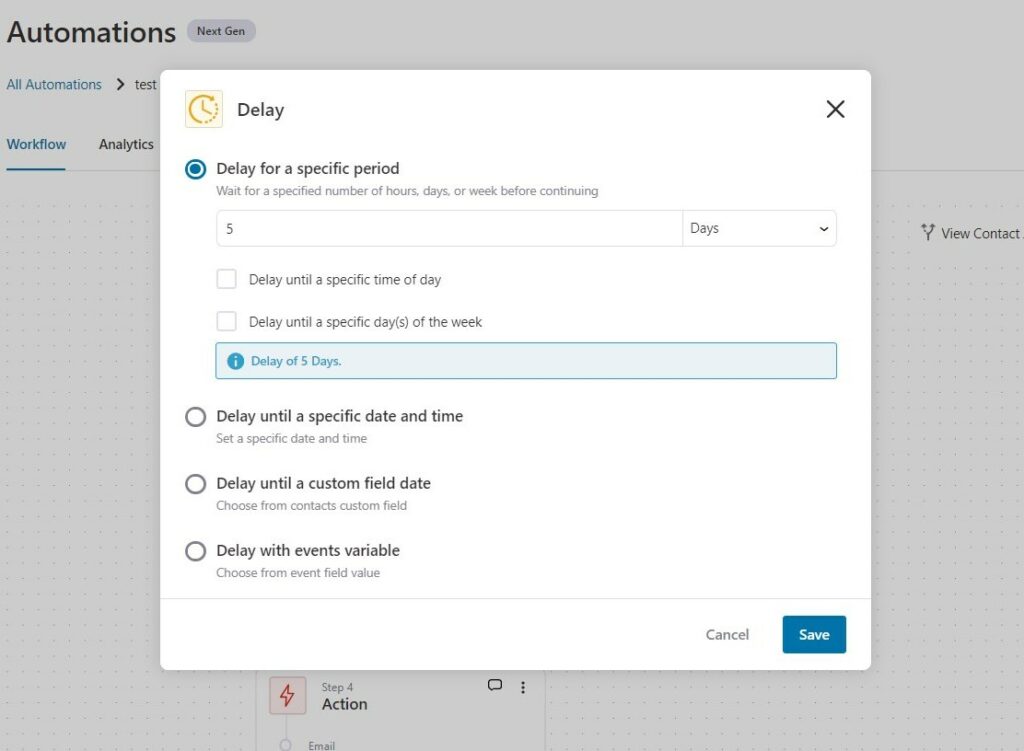1024x751 pixels.
Task: Open View Contact branching icon
Action: [927, 232]
